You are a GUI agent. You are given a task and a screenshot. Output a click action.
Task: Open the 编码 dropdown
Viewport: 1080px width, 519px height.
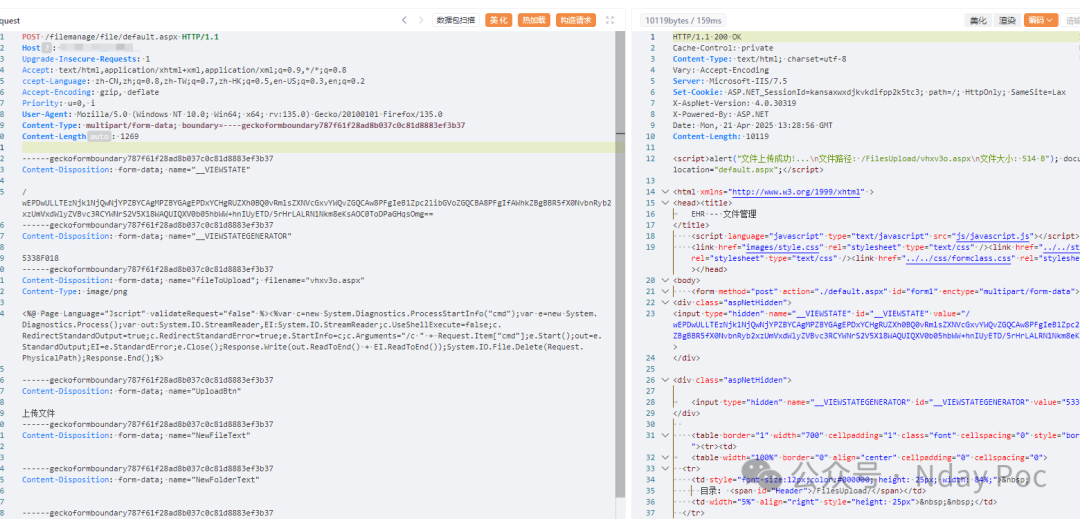[x=1041, y=21]
